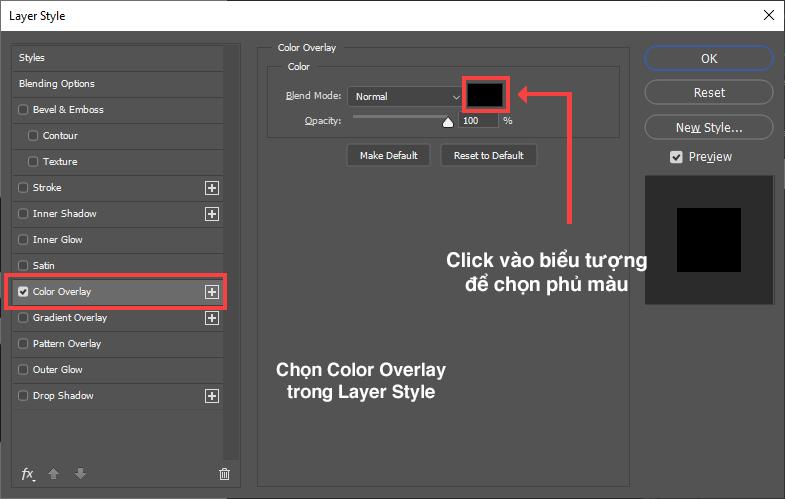Close the Layer Style dialog

coord(769,15)
